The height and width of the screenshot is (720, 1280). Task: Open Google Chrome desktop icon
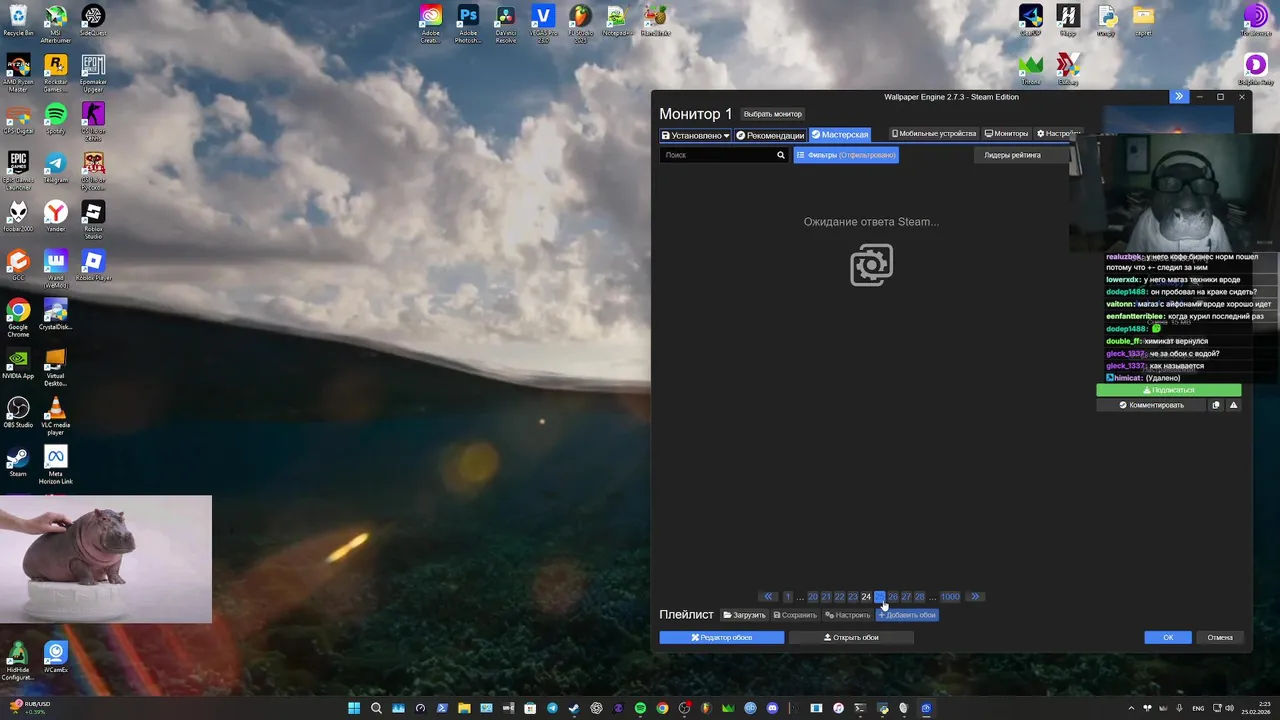tap(18, 318)
